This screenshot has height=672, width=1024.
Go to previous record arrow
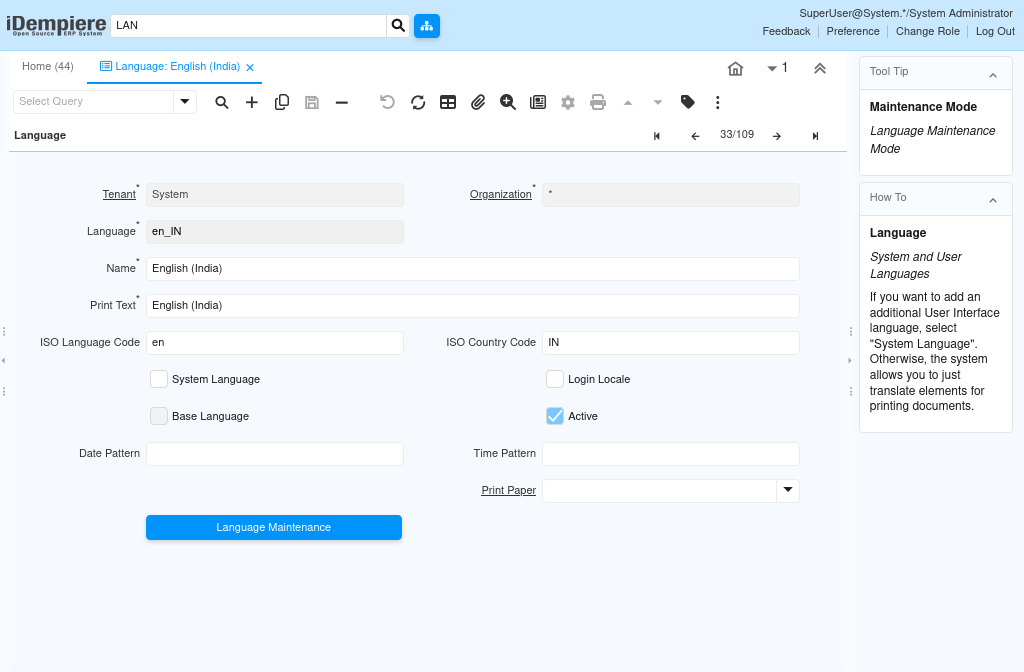[696, 136]
